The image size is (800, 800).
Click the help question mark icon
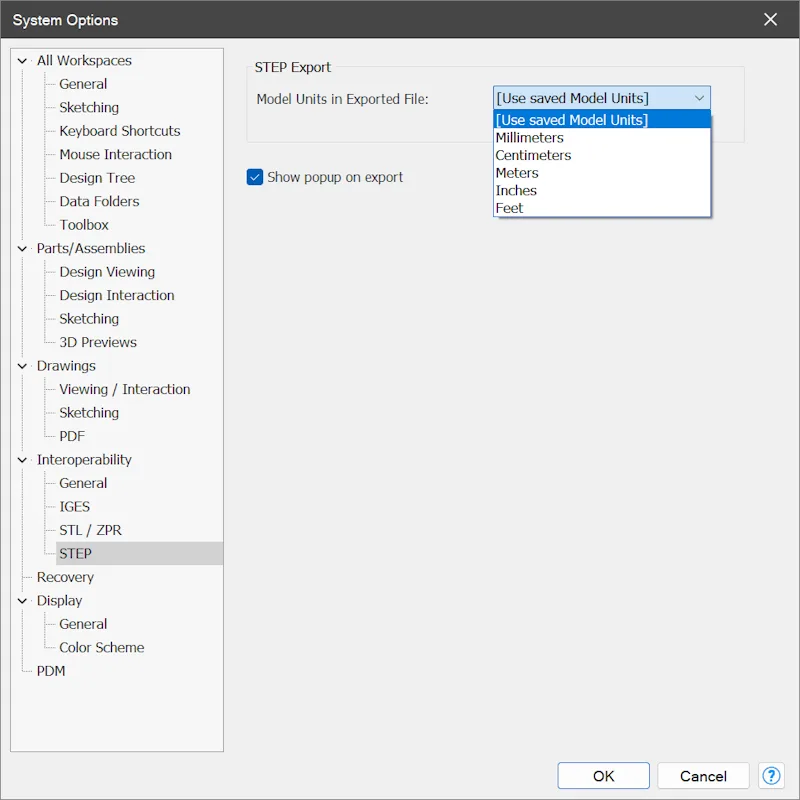pos(771,776)
